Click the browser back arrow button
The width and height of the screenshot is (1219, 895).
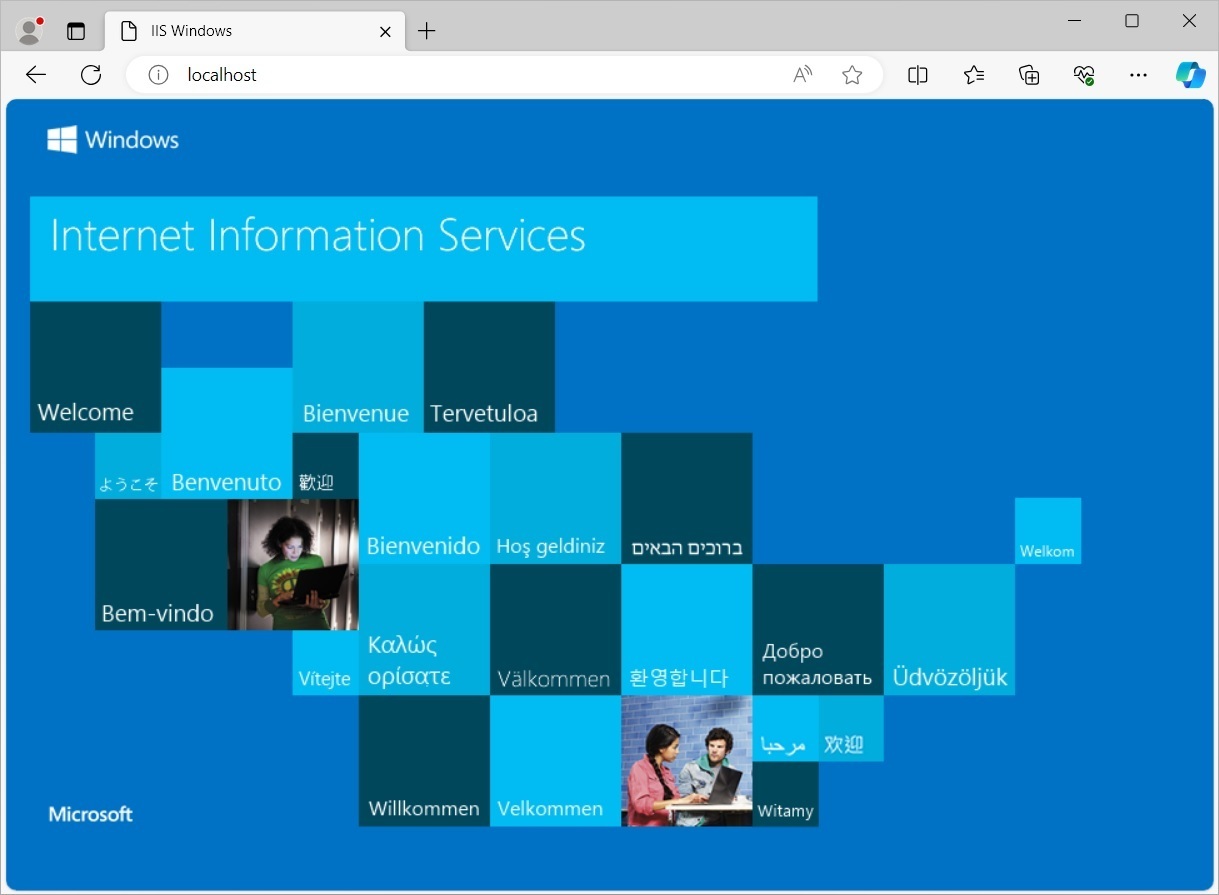(36, 75)
